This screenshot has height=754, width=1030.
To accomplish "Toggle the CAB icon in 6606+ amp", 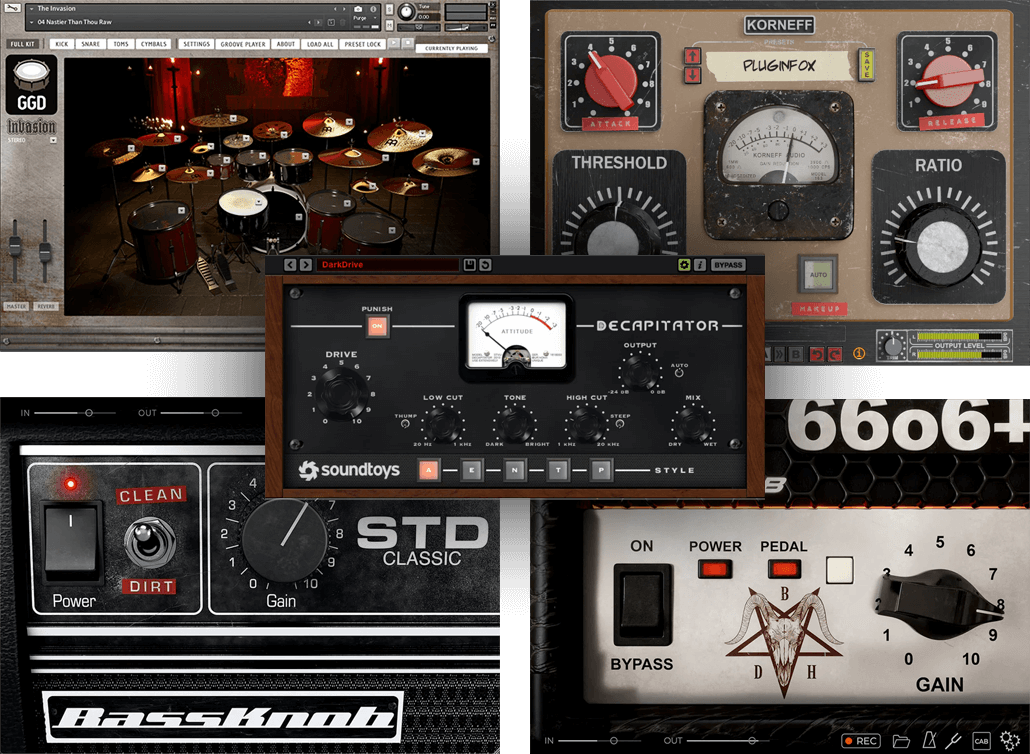I will pyautogui.click(x=981, y=741).
